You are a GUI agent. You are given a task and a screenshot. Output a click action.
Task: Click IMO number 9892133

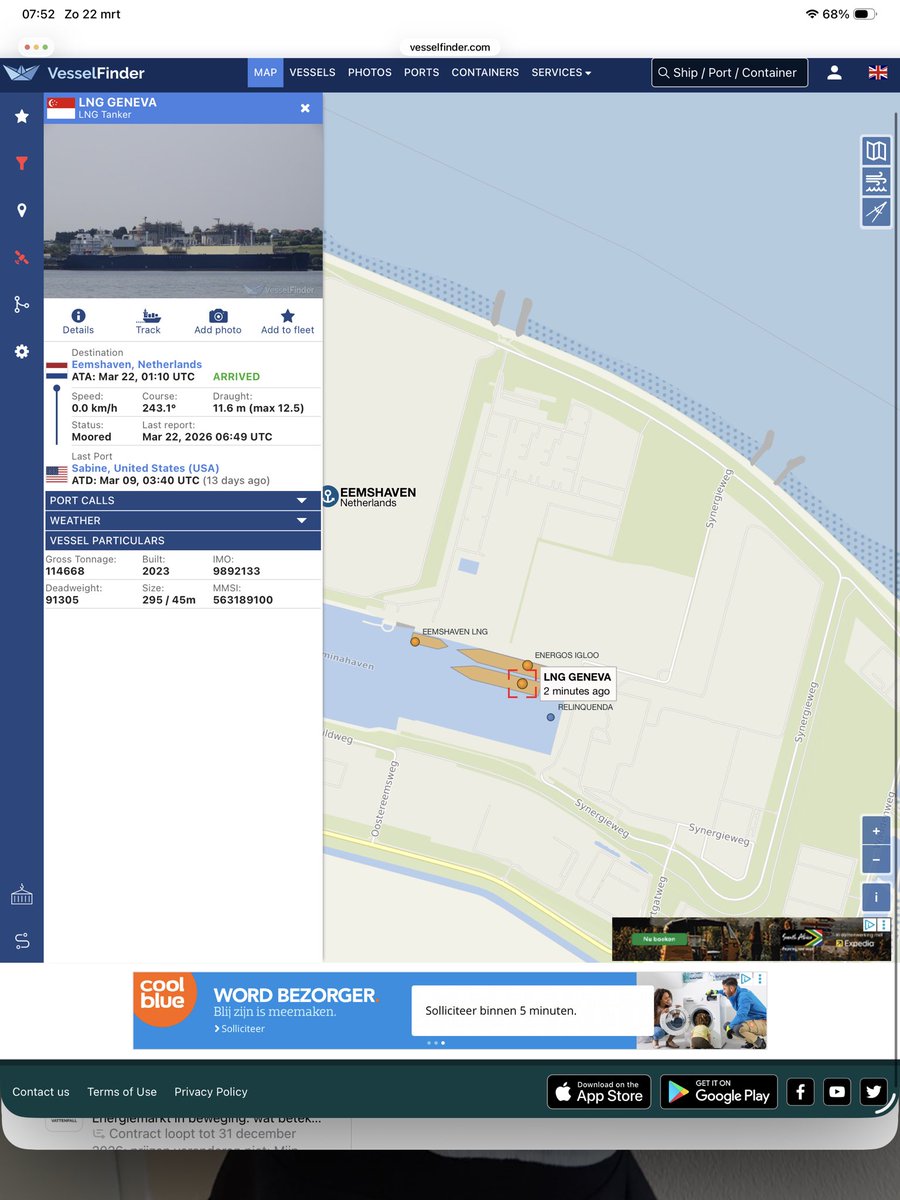[236, 571]
